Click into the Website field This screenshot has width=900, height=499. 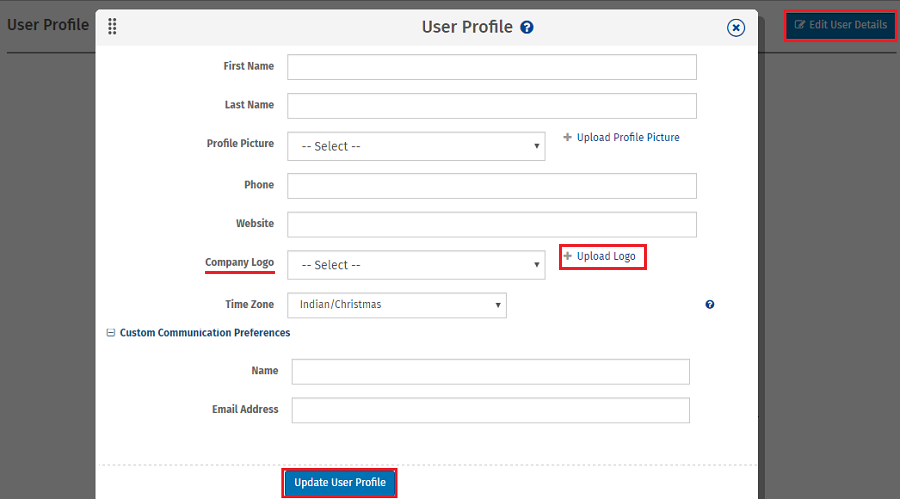pos(491,225)
